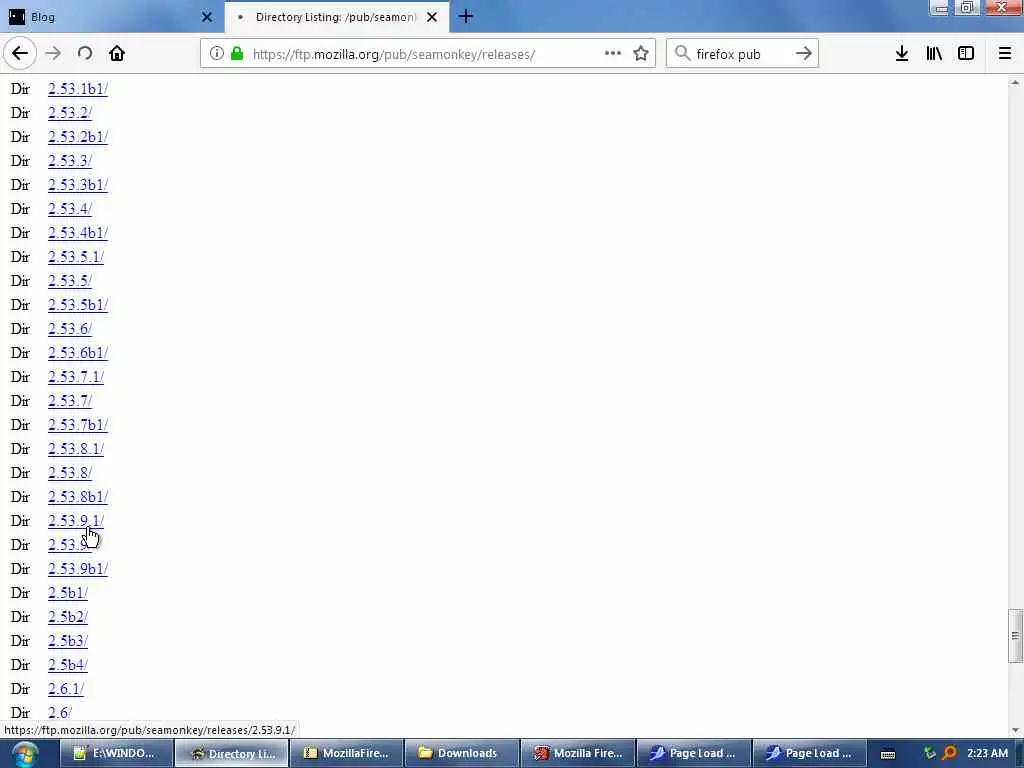Reload the current page
This screenshot has height=768, width=1024.
(x=85, y=54)
